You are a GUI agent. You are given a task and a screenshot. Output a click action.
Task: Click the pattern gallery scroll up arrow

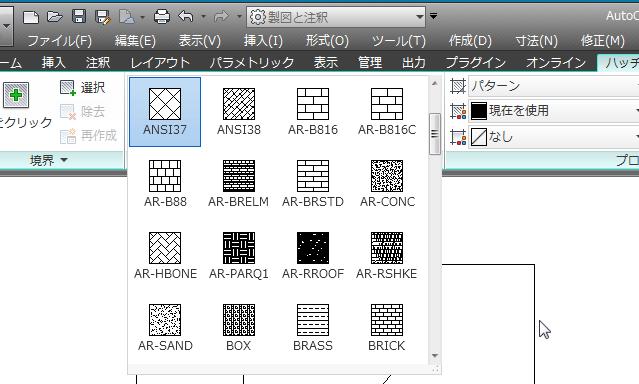point(435,84)
